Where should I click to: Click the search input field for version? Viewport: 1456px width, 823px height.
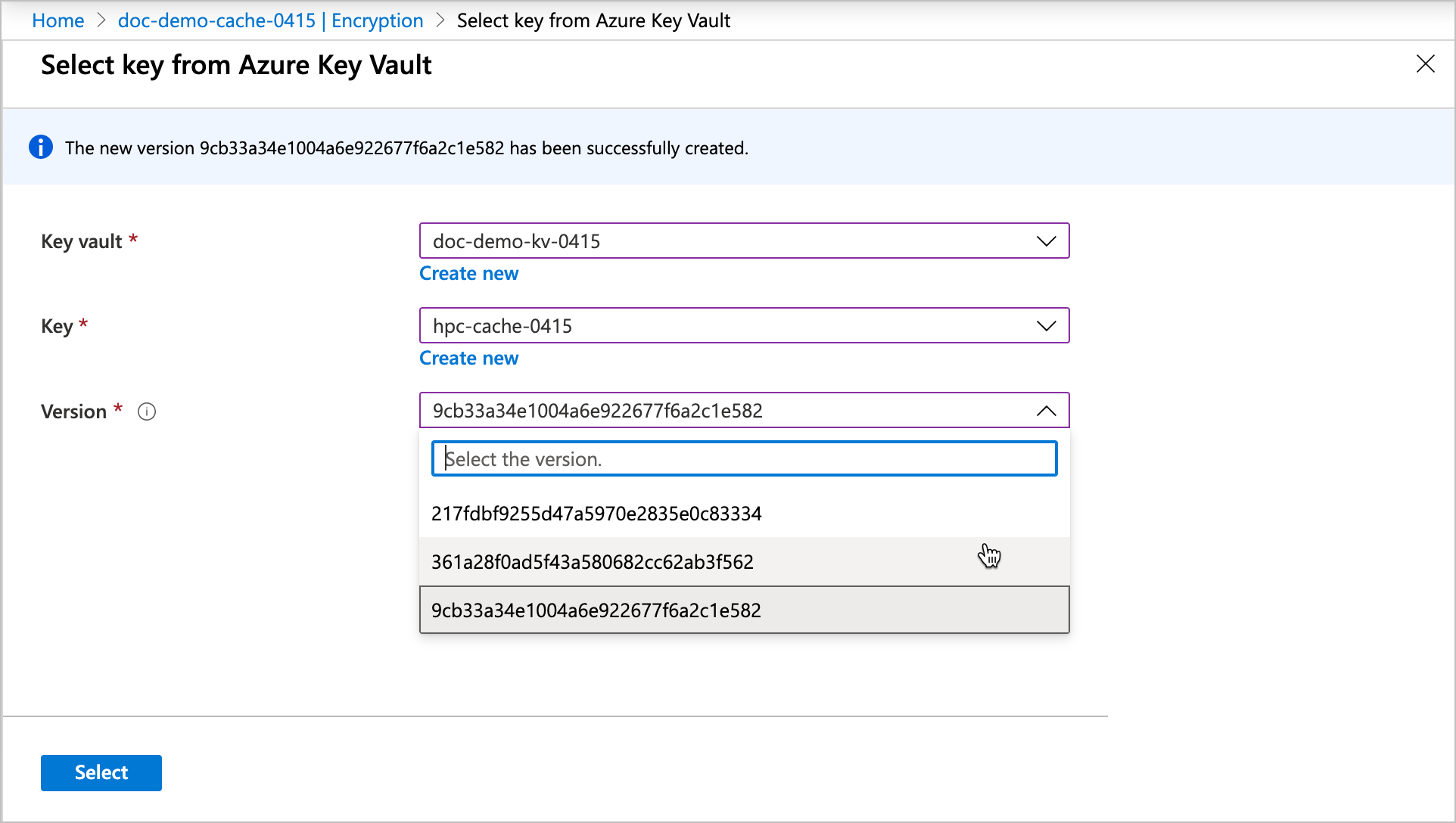pos(744,459)
